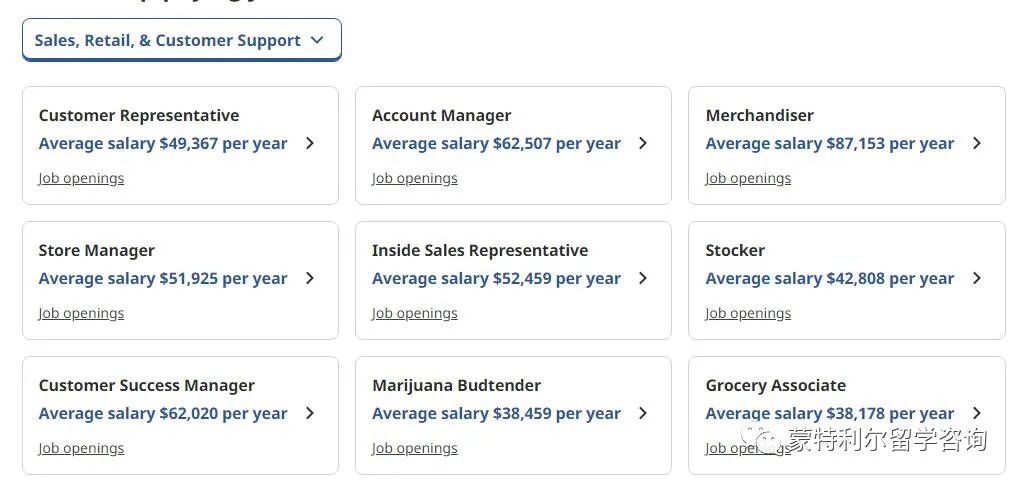The height and width of the screenshot is (485, 1021).
Task: Open Job openings under Marijuana Budtender
Action: click(415, 449)
